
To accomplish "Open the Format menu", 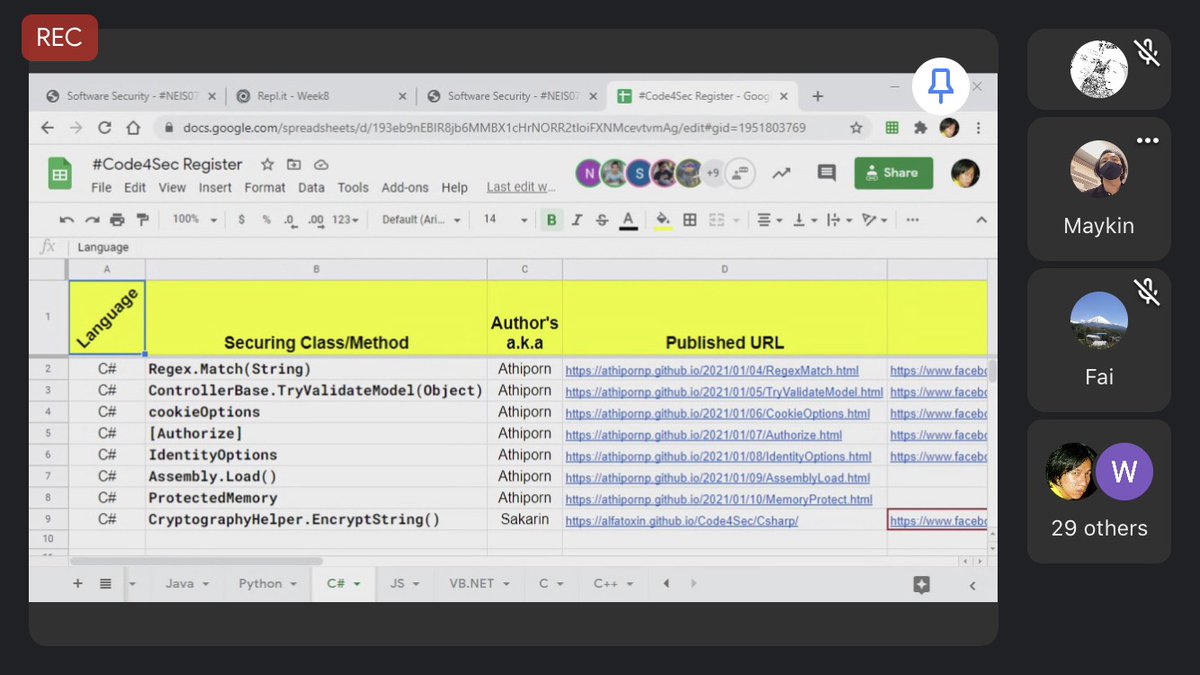I will tap(265, 187).
